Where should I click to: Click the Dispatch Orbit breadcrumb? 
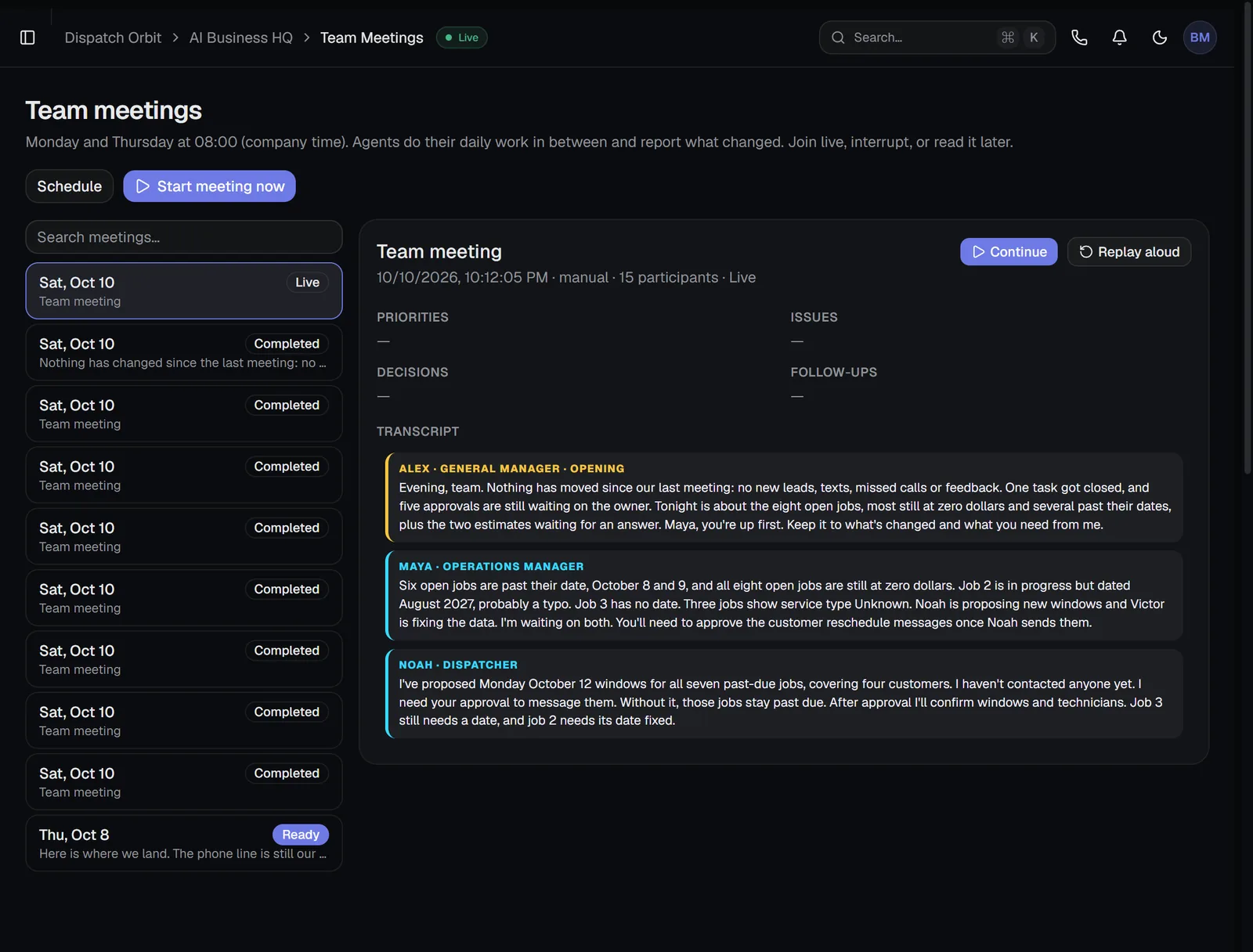click(113, 38)
